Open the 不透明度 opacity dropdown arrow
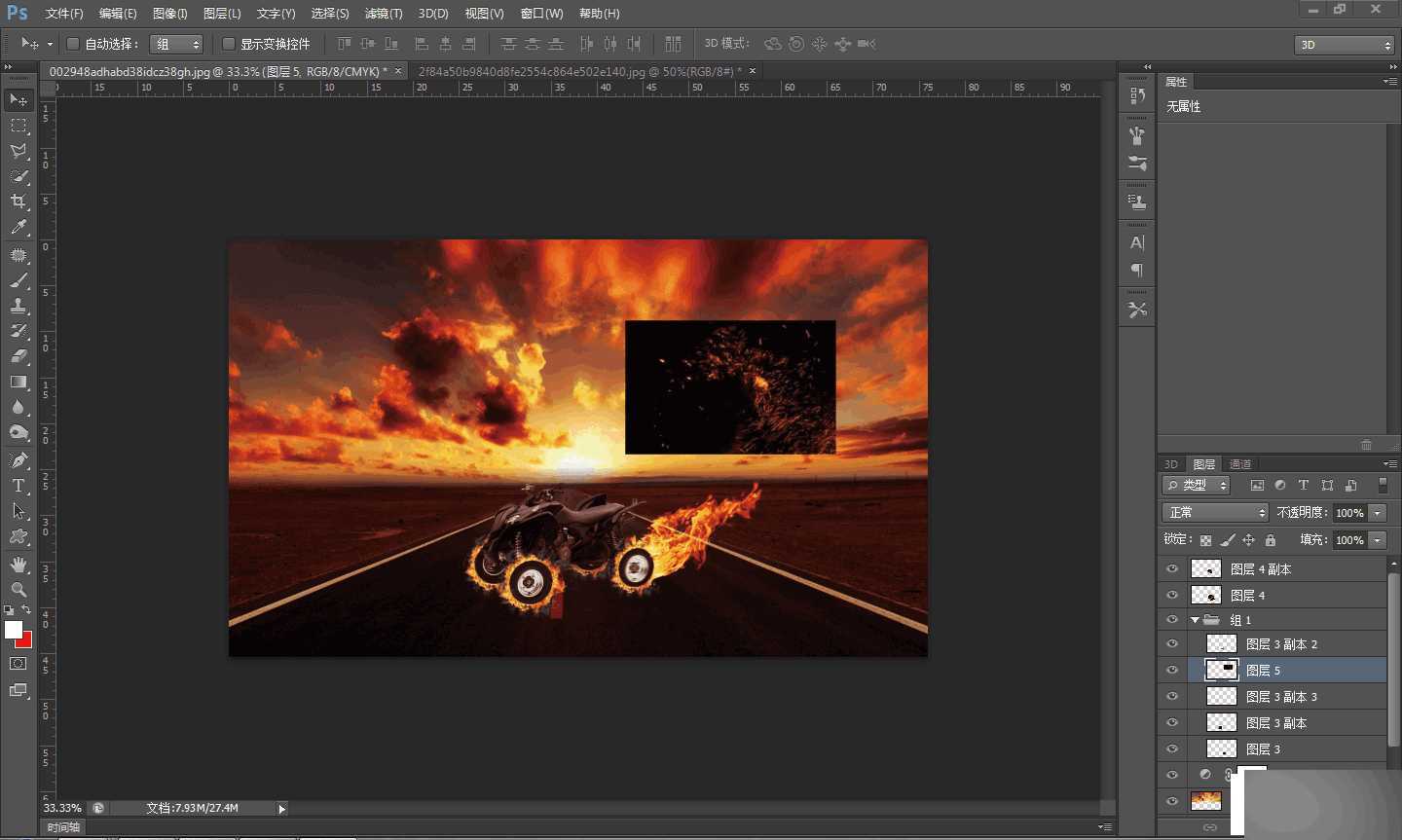 coord(1378,513)
